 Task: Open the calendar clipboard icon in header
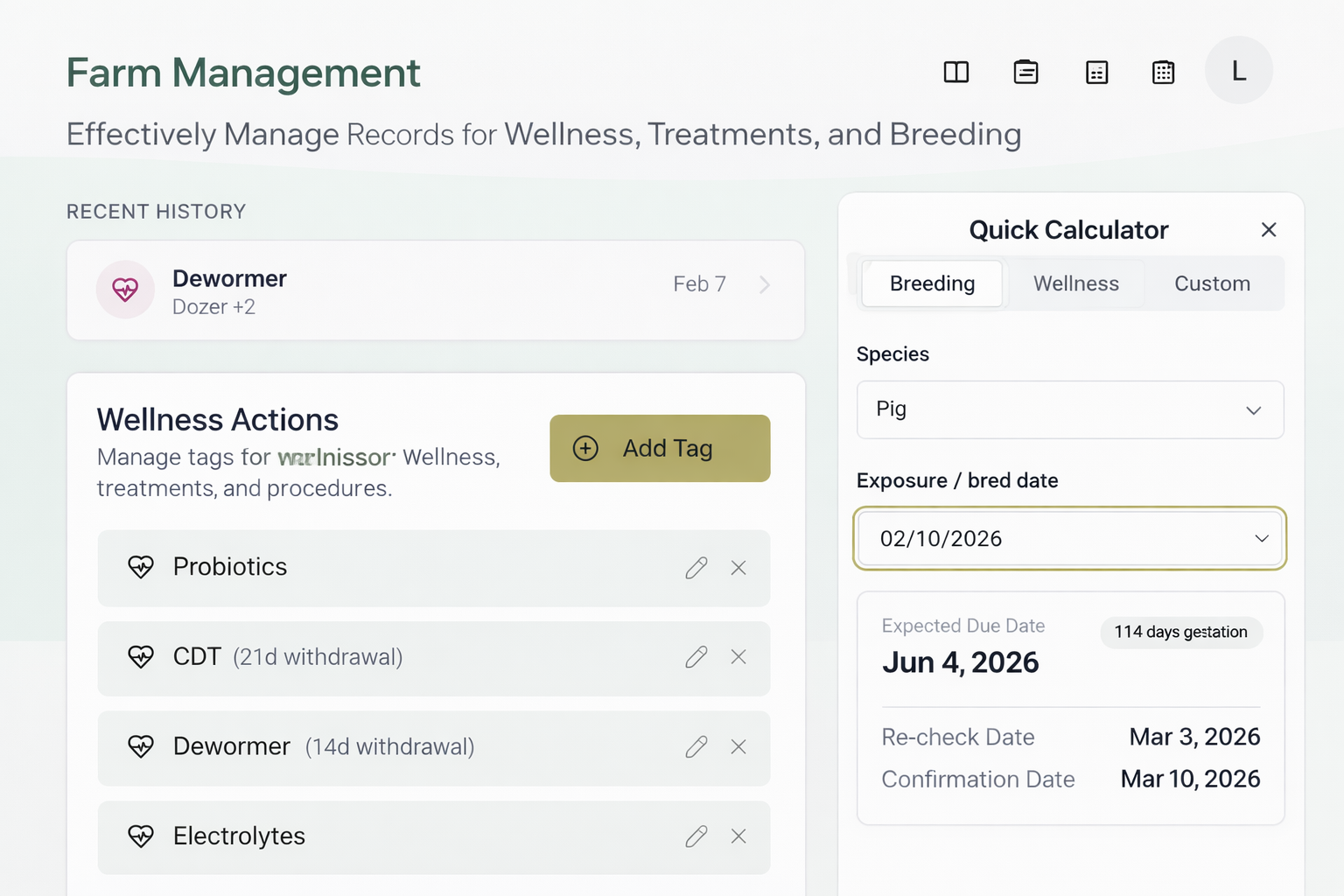point(1163,73)
